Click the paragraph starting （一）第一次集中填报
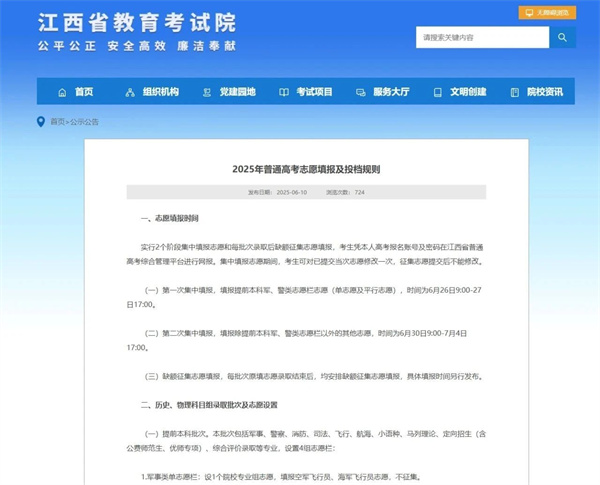The height and width of the screenshot is (485, 600). coord(306,297)
